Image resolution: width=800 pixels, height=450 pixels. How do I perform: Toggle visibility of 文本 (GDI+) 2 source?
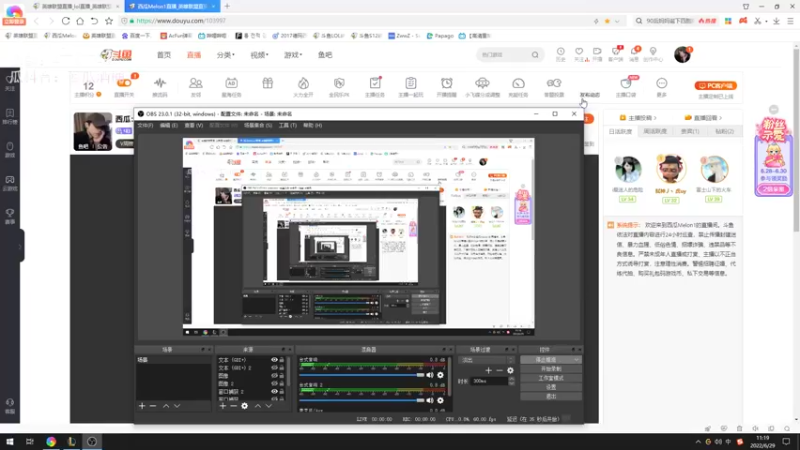click(274, 367)
